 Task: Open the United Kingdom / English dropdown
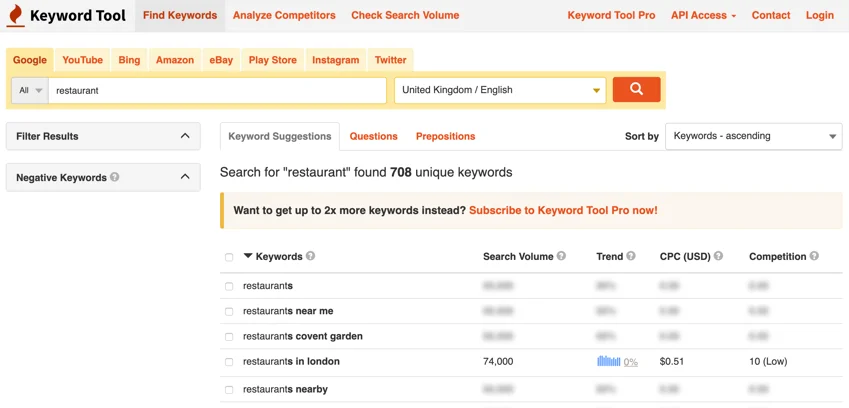(501, 90)
